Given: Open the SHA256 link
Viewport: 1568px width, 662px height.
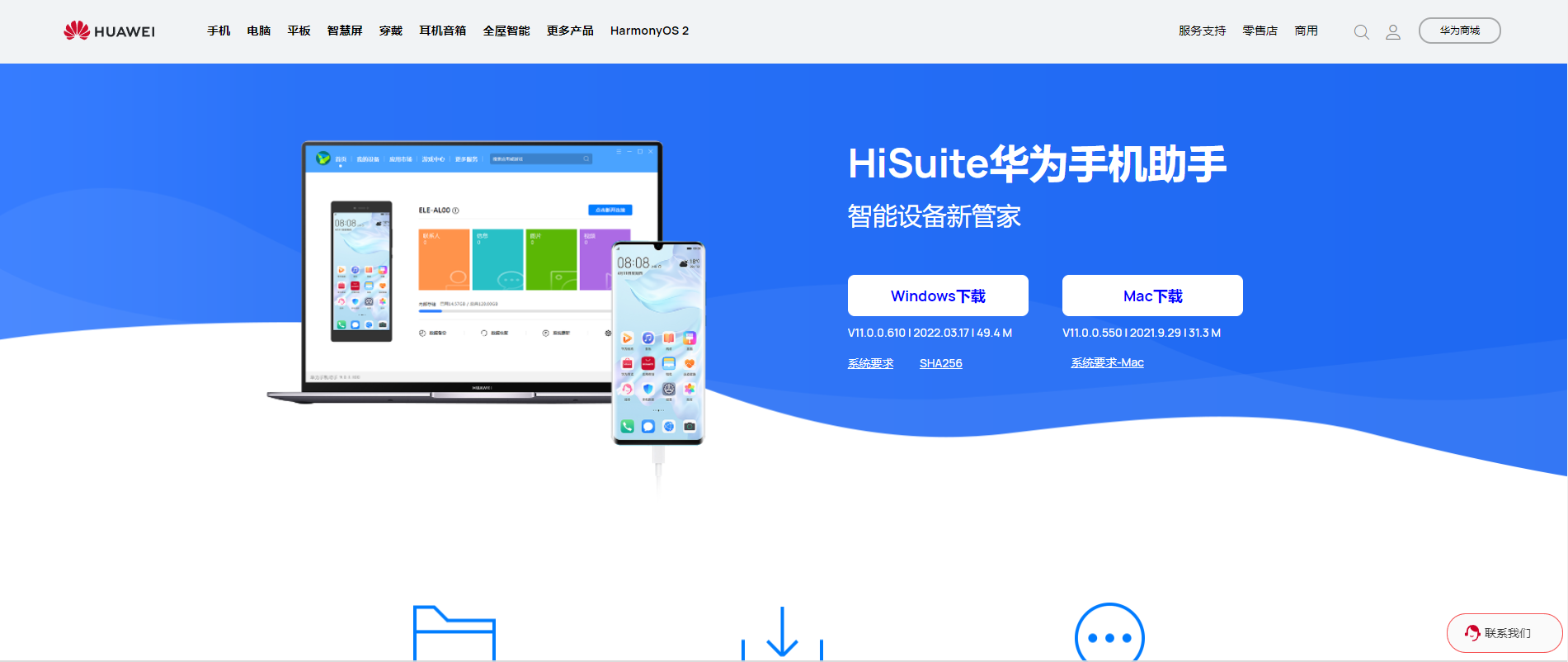Looking at the screenshot, I should [x=941, y=363].
